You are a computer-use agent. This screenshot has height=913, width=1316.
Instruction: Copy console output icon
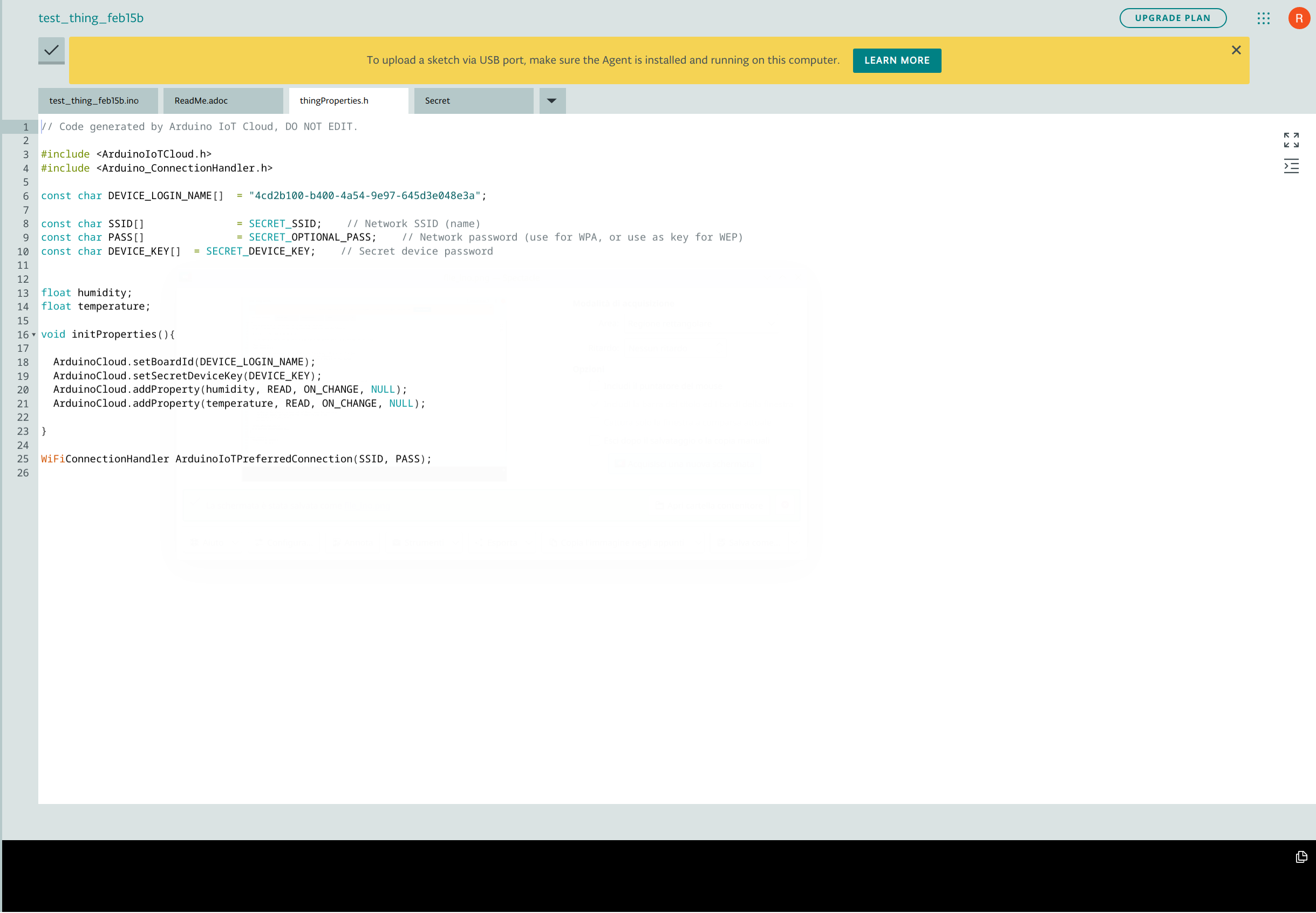1301,856
